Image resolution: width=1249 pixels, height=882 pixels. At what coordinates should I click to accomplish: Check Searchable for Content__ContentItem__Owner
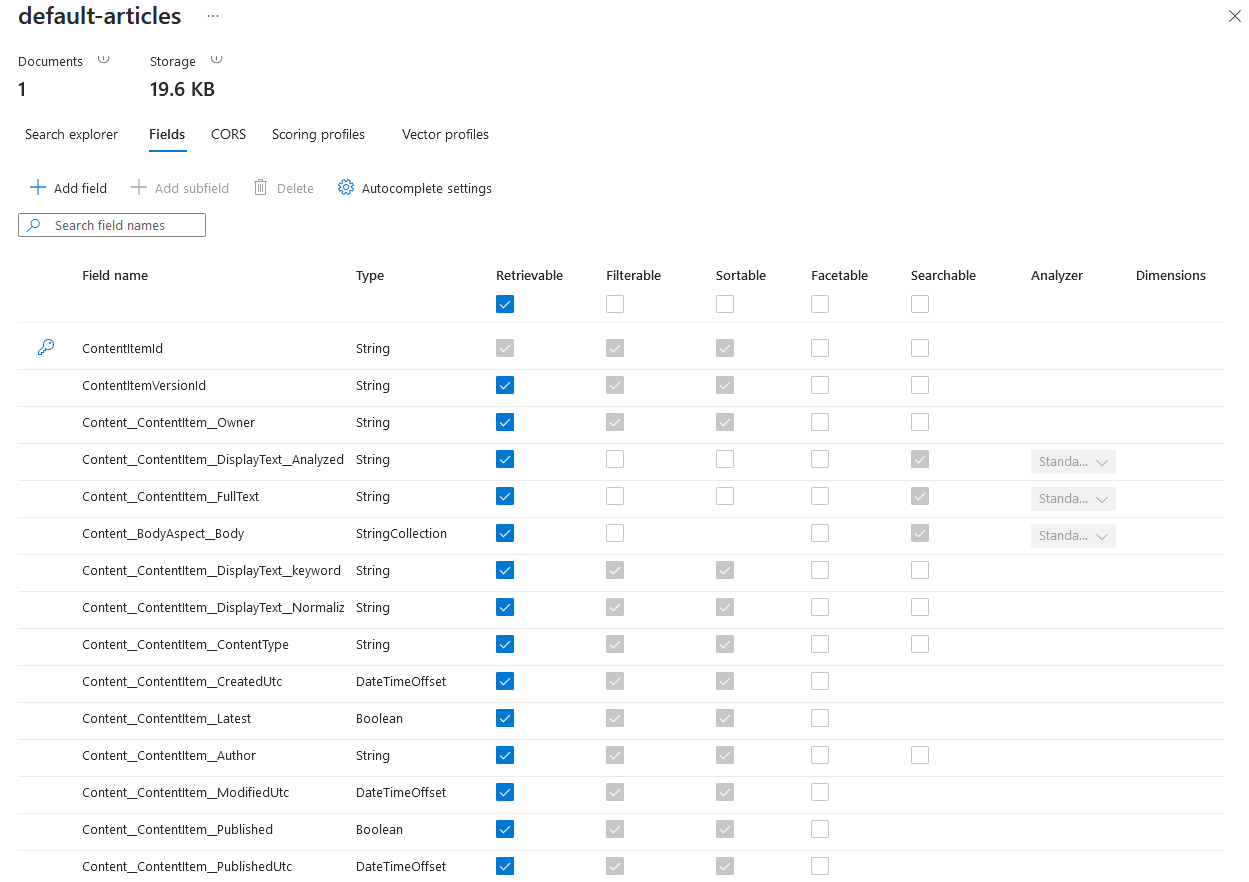(920, 422)
